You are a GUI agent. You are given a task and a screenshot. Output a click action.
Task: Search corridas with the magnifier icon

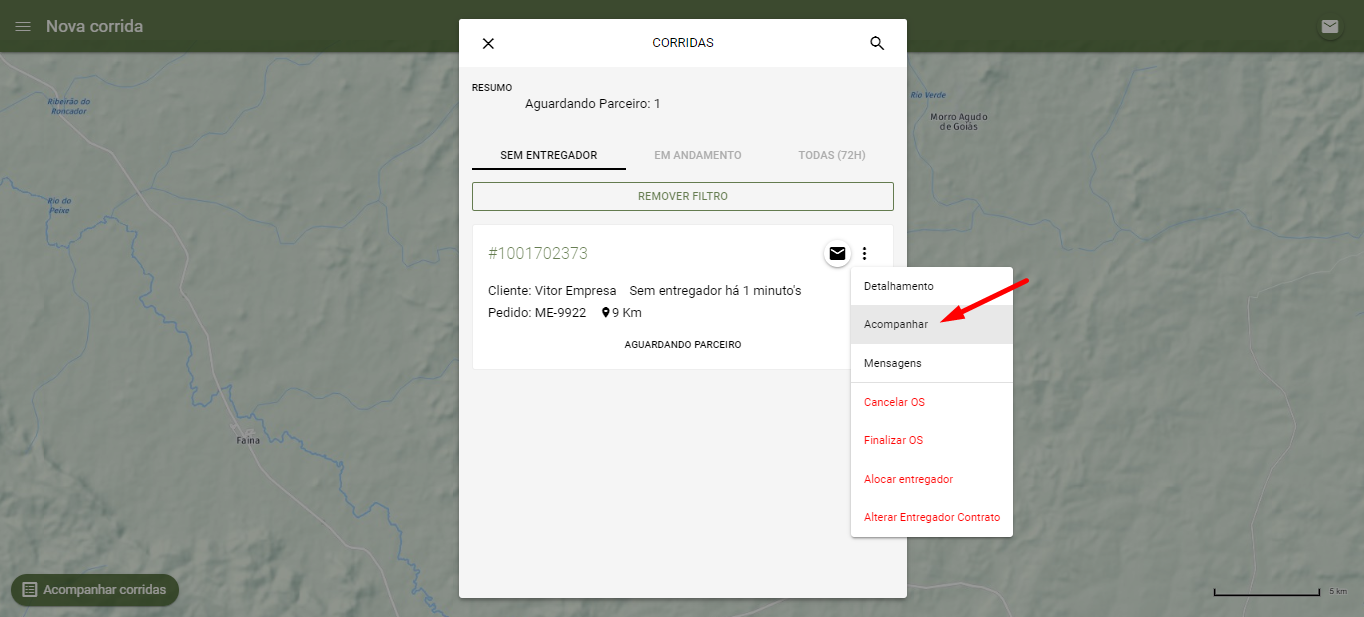pos(877,44)
